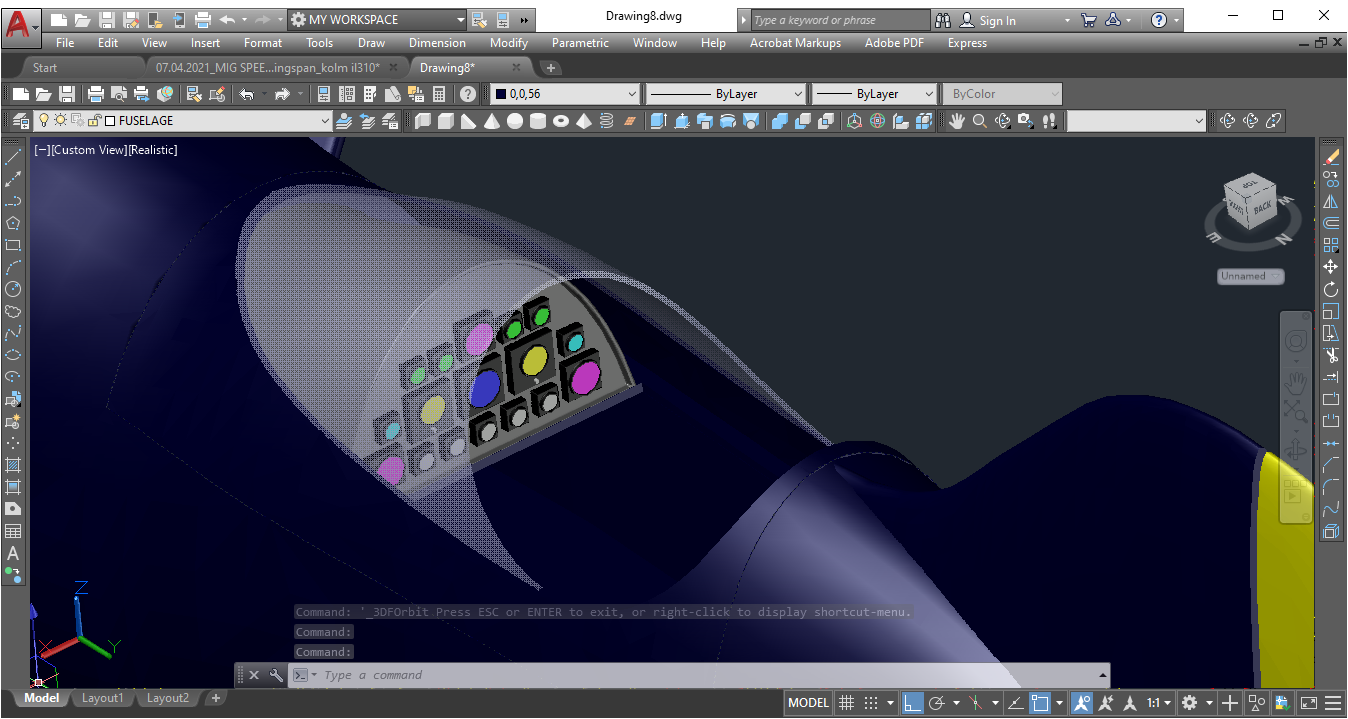Click the Undo arrow icon

[246, 94]
